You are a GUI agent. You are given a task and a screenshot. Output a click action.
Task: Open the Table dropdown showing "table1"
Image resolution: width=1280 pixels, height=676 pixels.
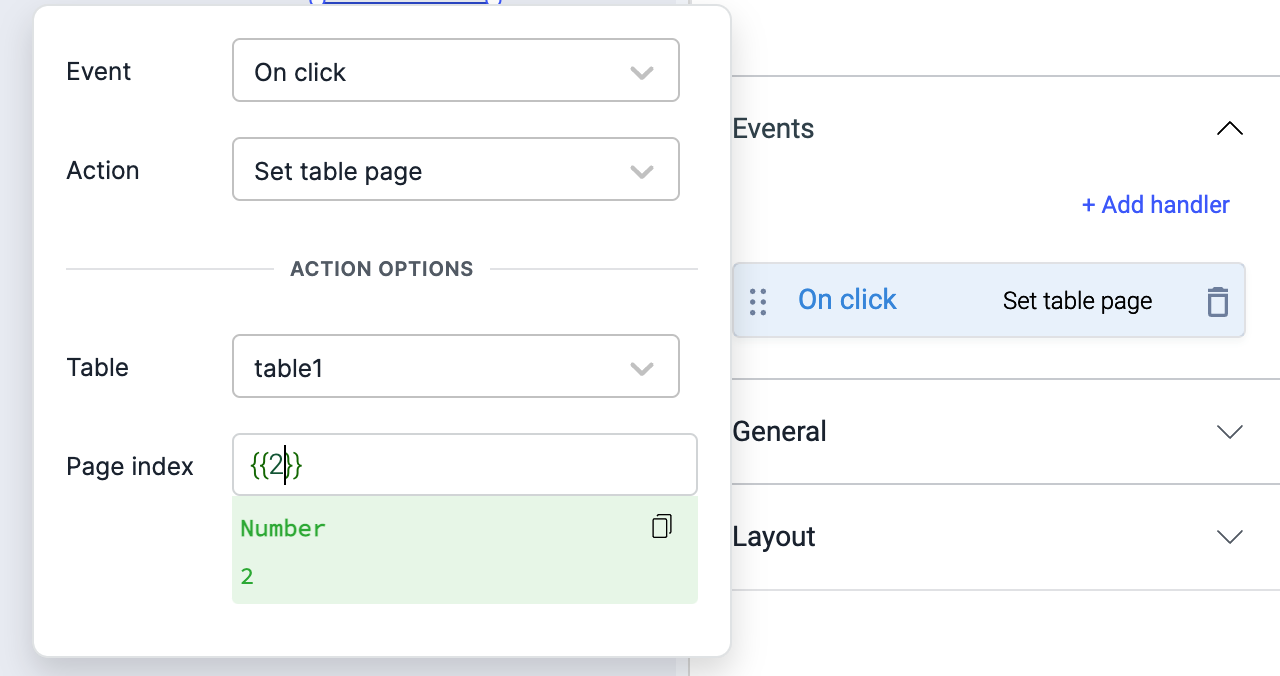[x=440, y=367]
